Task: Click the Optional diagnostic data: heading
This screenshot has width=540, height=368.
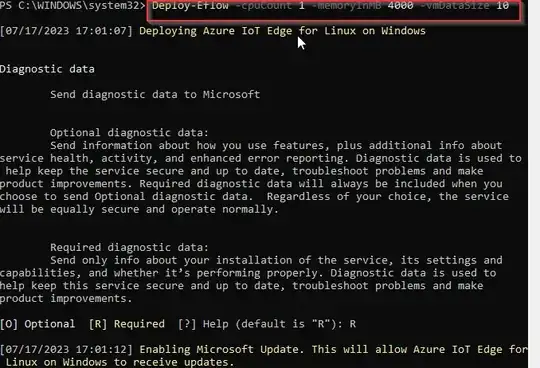Action: tap(129, 133)
